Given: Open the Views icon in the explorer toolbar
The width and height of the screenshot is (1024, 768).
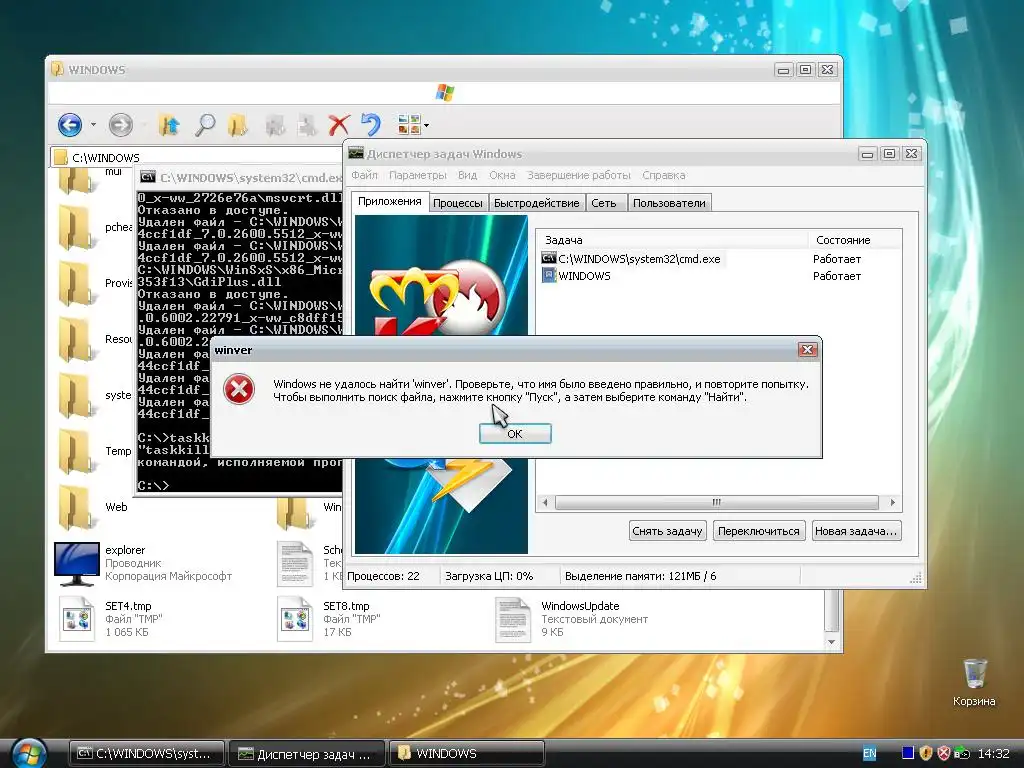Looking at the screenshot, I should 409,124.
